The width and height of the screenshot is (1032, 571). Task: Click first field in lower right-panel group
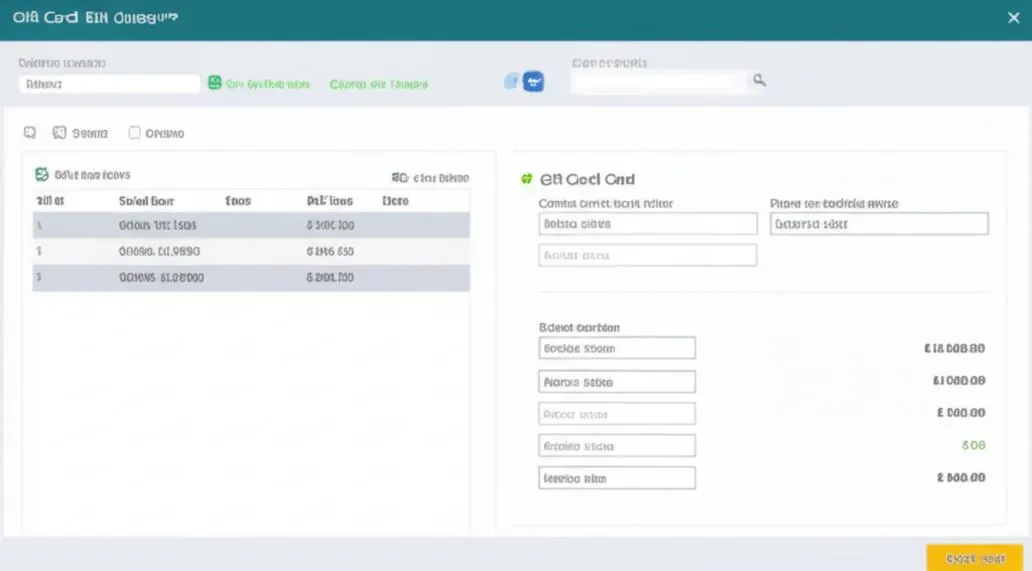tap(617, 348)
